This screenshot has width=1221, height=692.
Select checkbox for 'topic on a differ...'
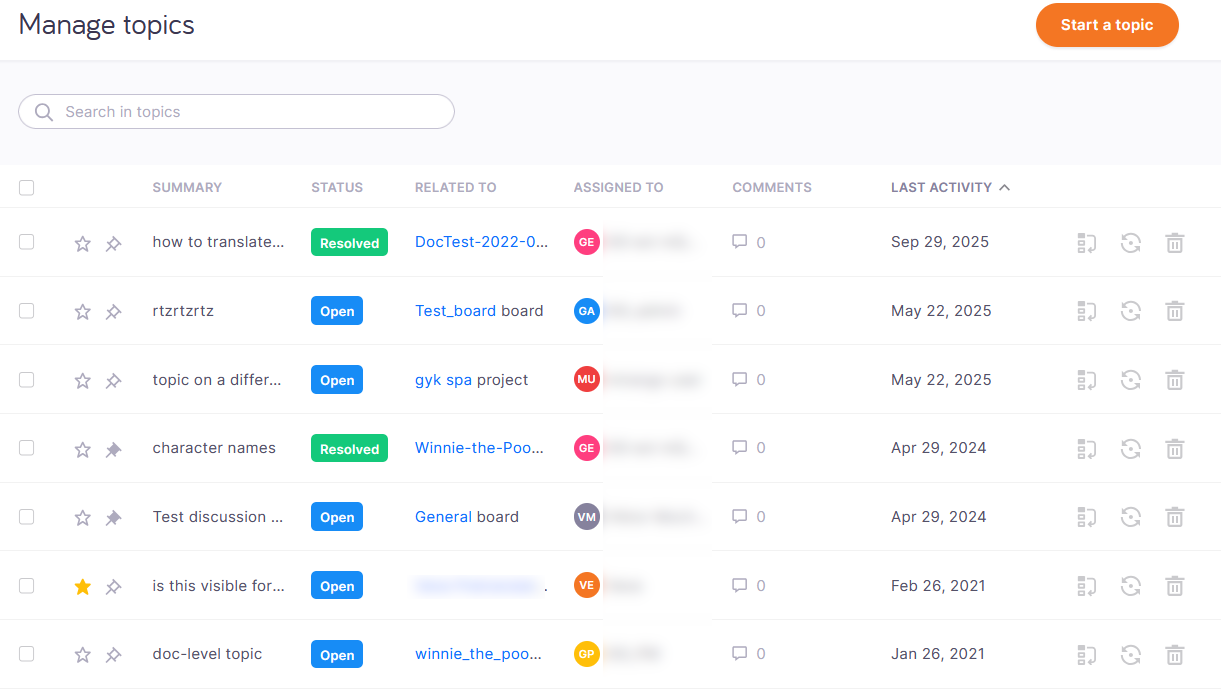[x=27, y=380]
